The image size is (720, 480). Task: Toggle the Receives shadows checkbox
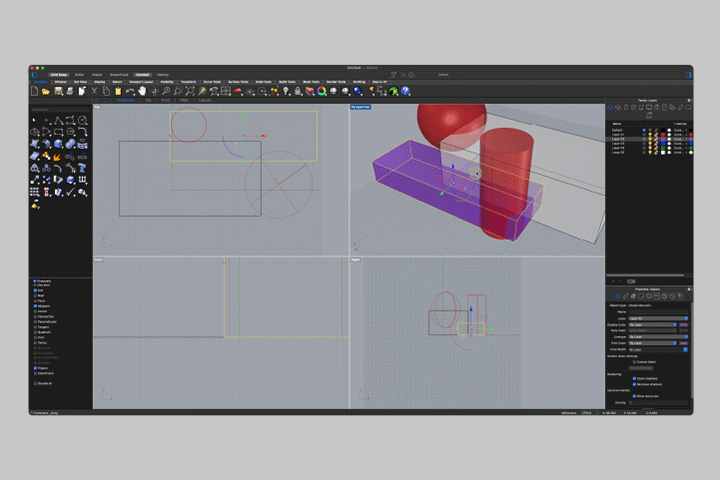pyautogui.click(x=634, y=384)
